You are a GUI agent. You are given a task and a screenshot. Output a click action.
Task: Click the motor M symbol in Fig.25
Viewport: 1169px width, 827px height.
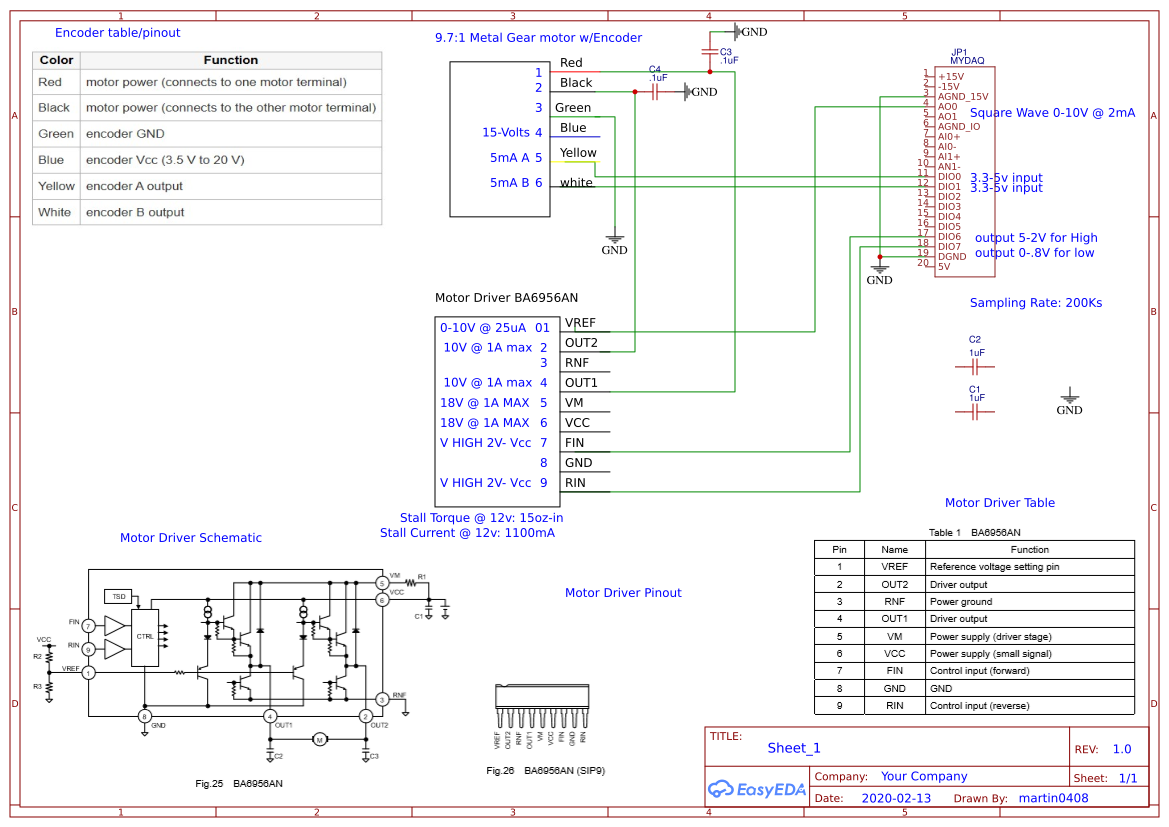point(320,739)
